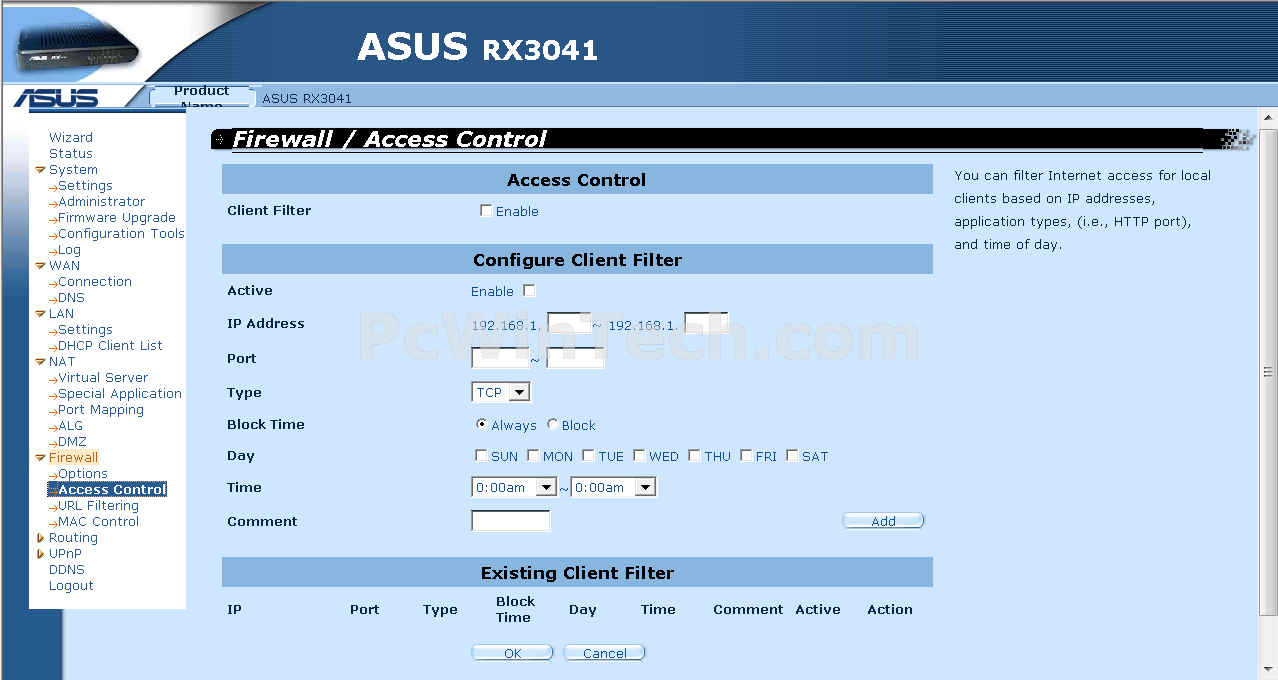Open LAN Settings in the sidebar
1278x680 pixels.
click(x=85, y=330)
